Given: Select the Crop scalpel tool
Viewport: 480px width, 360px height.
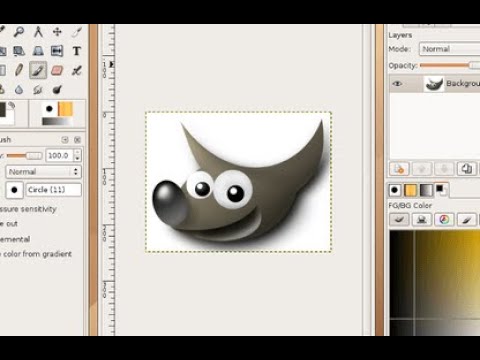Looking at the screenshot, I should (77, 32).
